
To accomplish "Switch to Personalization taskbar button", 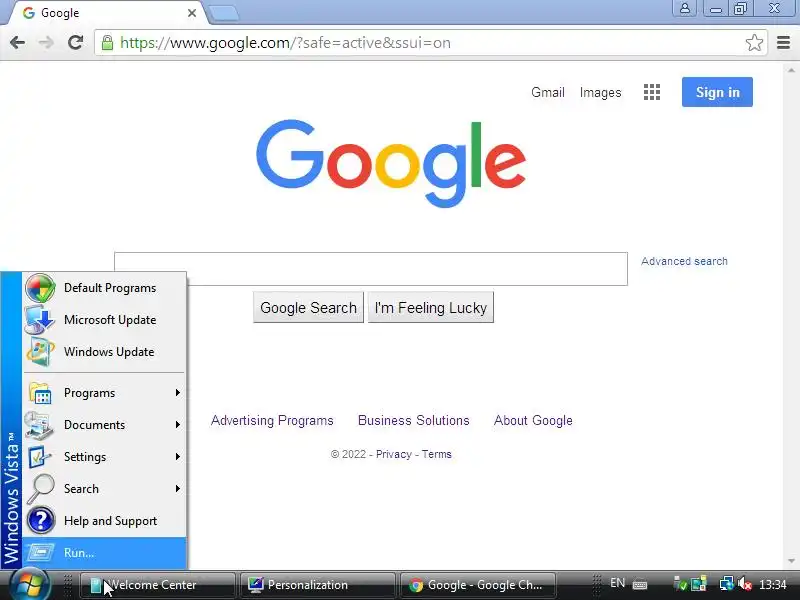I will click(x=317, y=585).
